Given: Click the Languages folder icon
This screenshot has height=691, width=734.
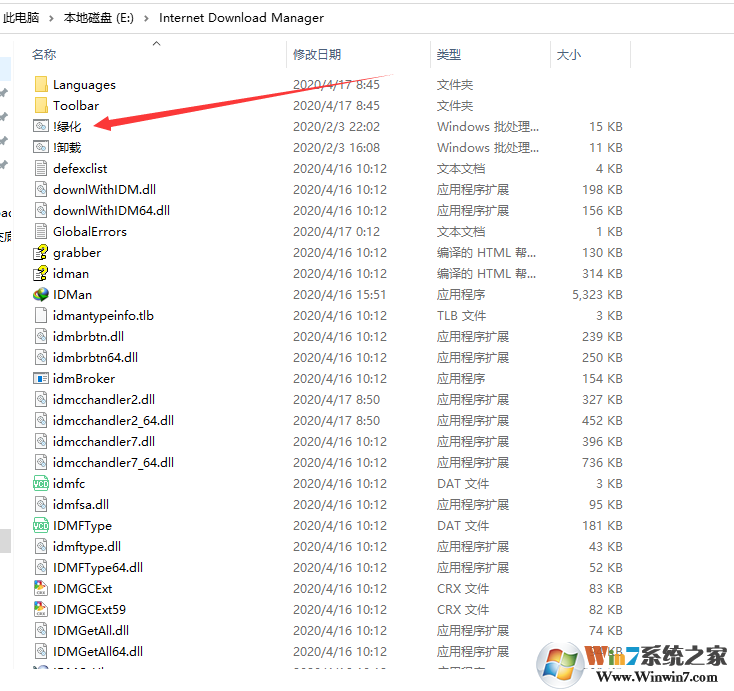Looking at the screenshot, I should [x=41, y=85].
